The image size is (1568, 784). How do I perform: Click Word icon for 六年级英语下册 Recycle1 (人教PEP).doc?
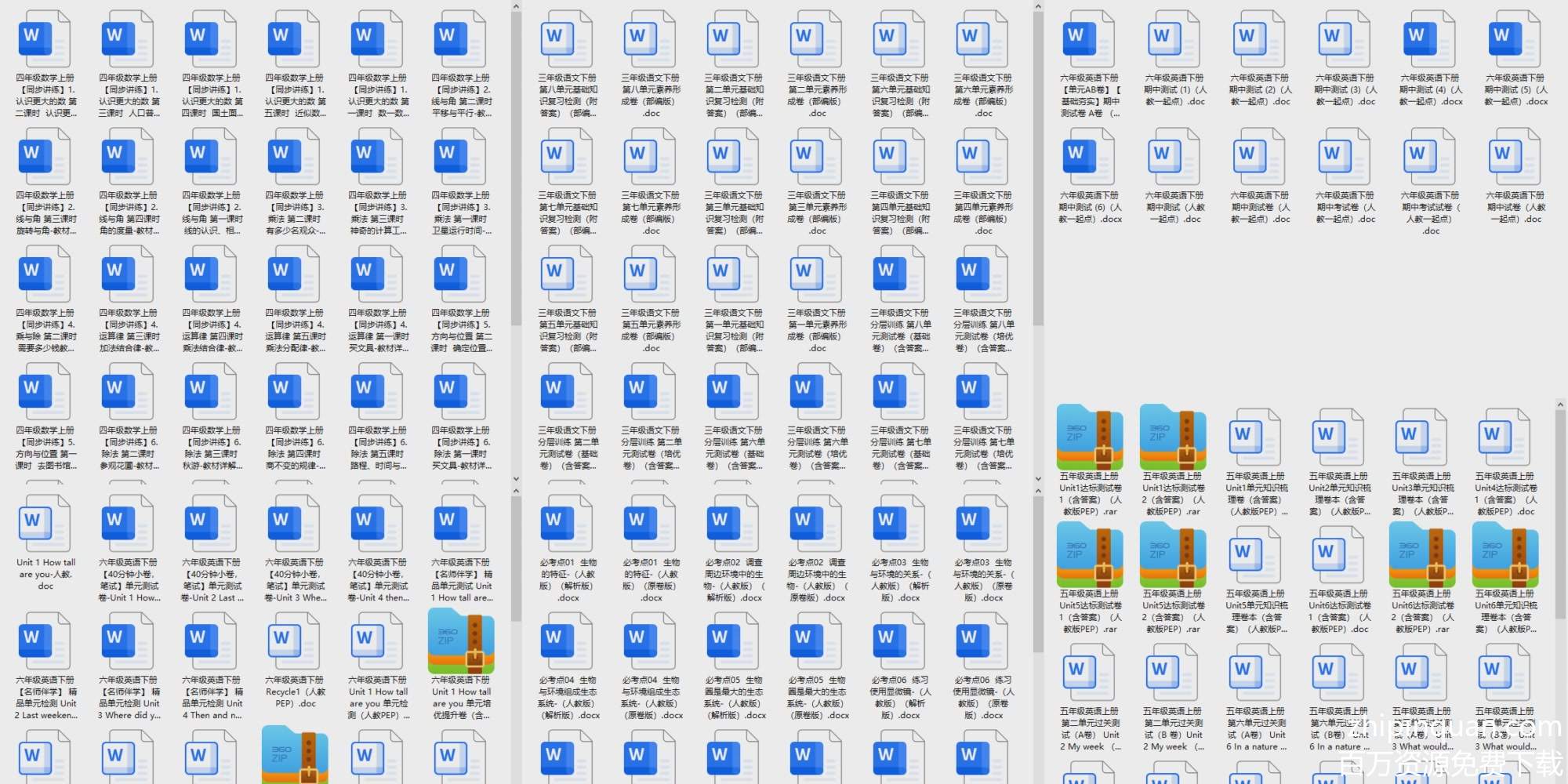point(295,641)
